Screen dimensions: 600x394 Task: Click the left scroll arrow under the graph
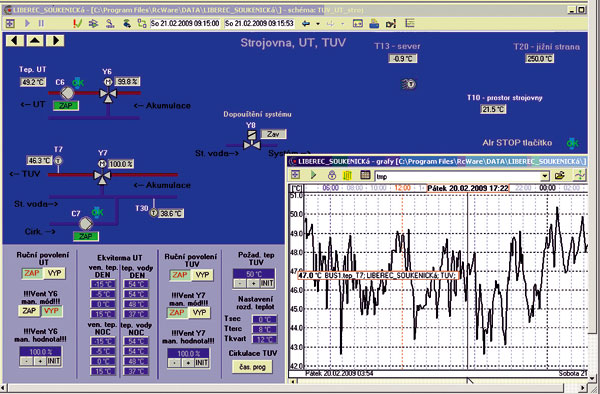click(293, 381)
